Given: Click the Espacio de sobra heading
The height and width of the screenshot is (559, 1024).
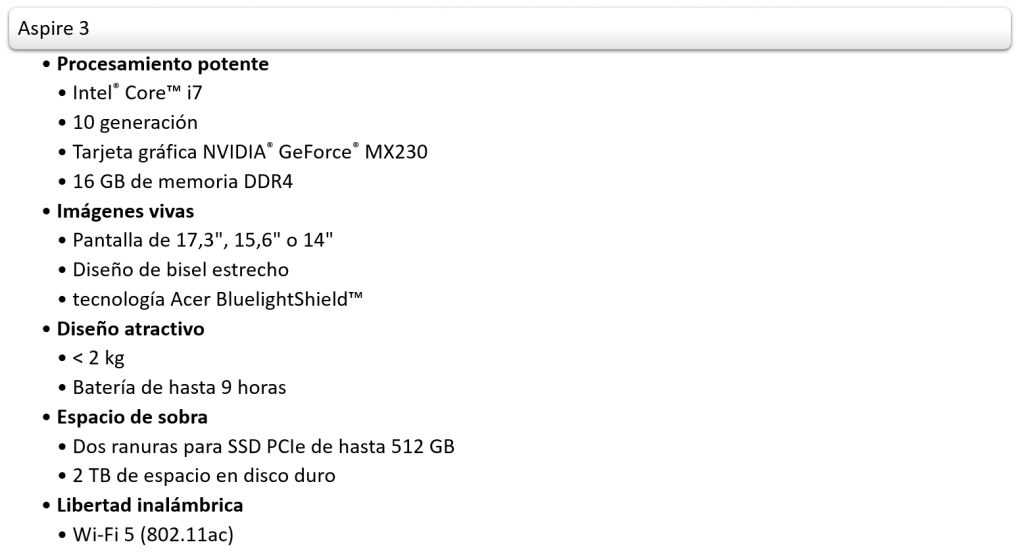Looking at the screenshot, I should [132, 417].
